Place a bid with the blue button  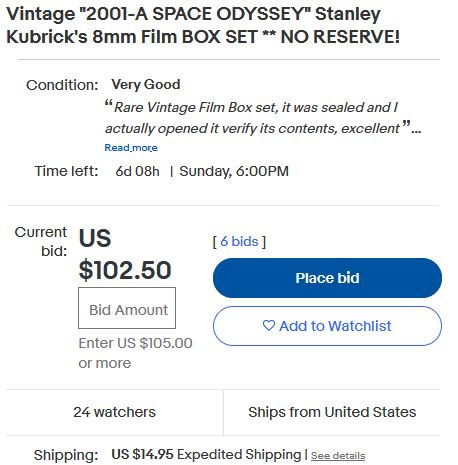tap(327, 278)
